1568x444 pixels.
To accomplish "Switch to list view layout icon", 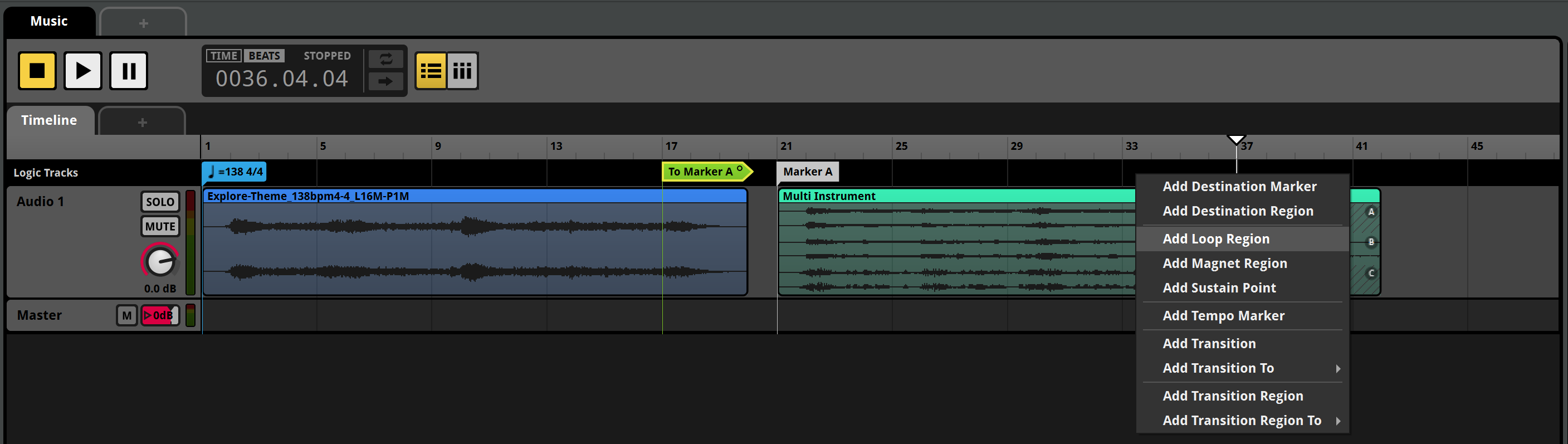I will click(x=431, y=71).
